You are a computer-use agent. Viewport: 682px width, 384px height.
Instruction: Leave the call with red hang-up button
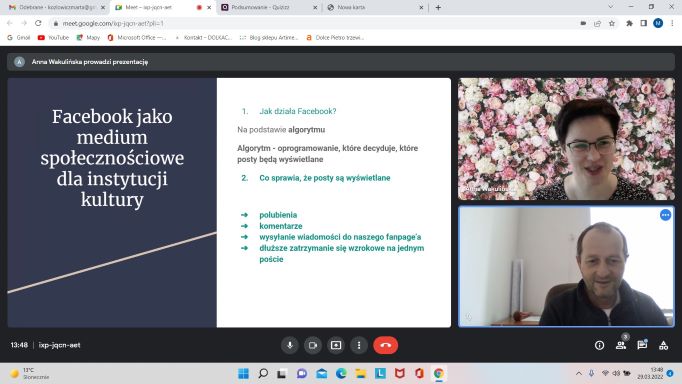click(x=385, y=345)
